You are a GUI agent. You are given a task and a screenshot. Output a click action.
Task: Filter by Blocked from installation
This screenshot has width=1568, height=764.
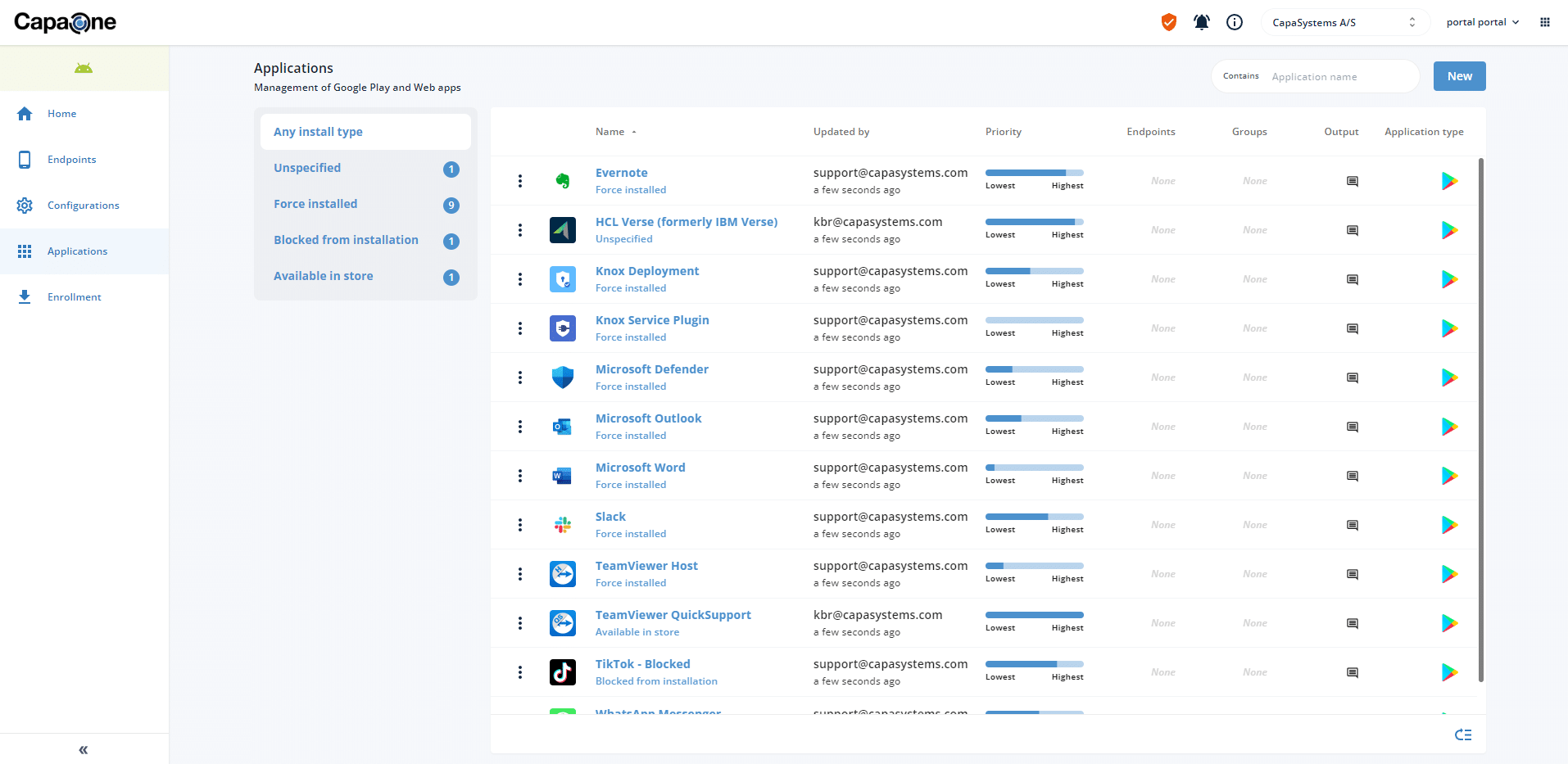pyautogui.click(x=365, y=240)
